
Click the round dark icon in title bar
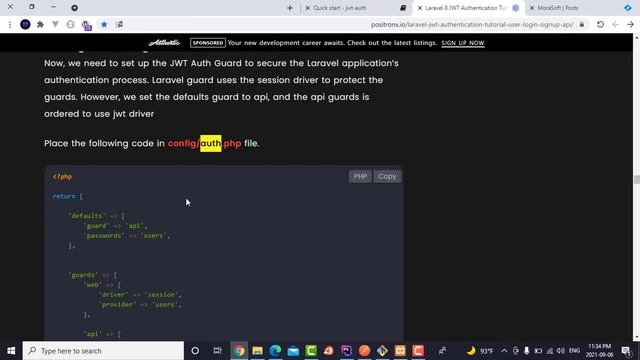click(74, 8)
